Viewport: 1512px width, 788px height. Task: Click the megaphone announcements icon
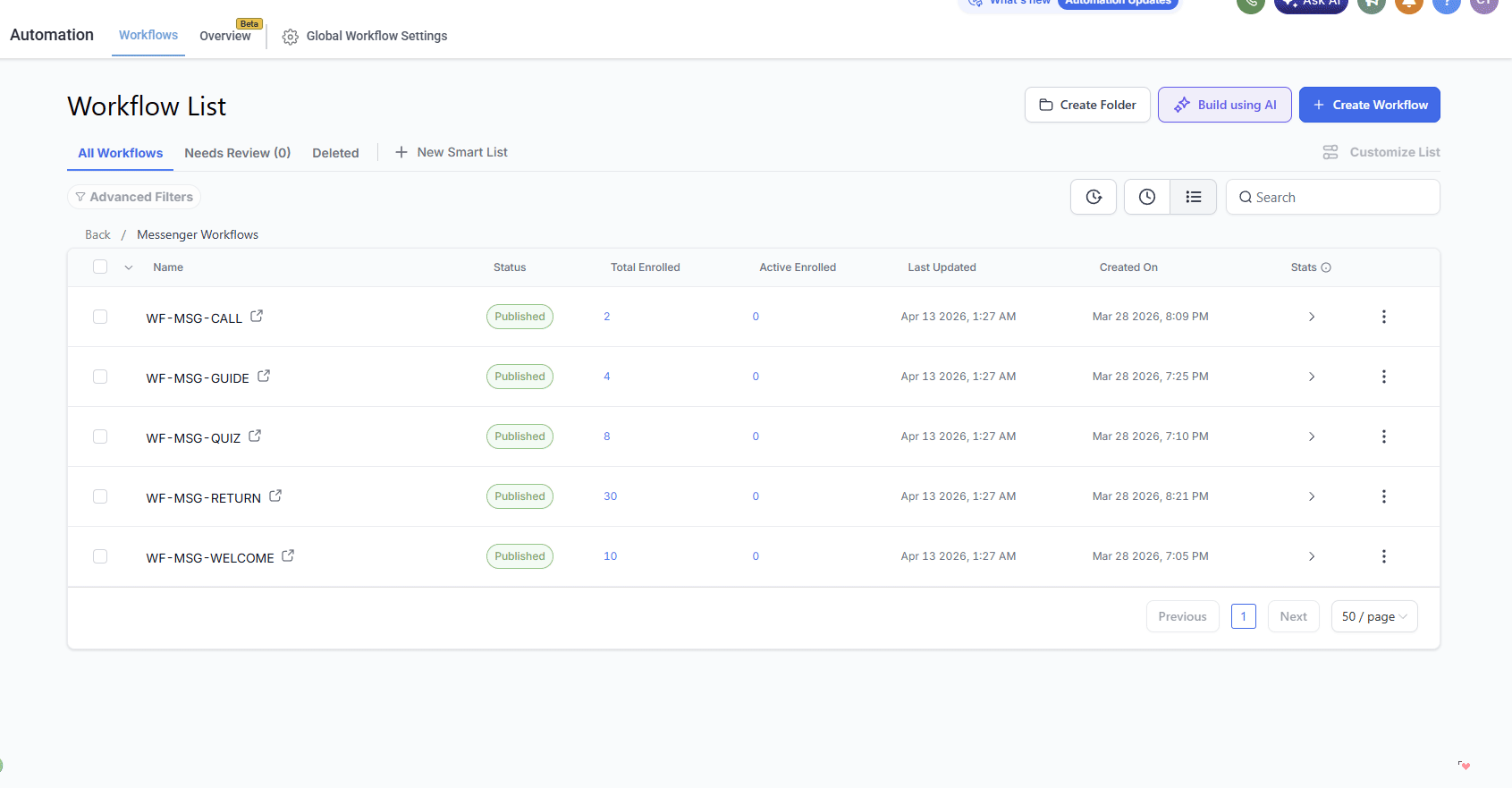pos(1372,3)
